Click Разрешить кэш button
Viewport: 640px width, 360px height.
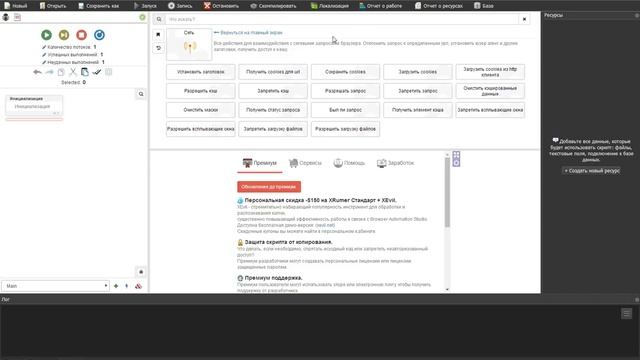[x=200, y=91]
